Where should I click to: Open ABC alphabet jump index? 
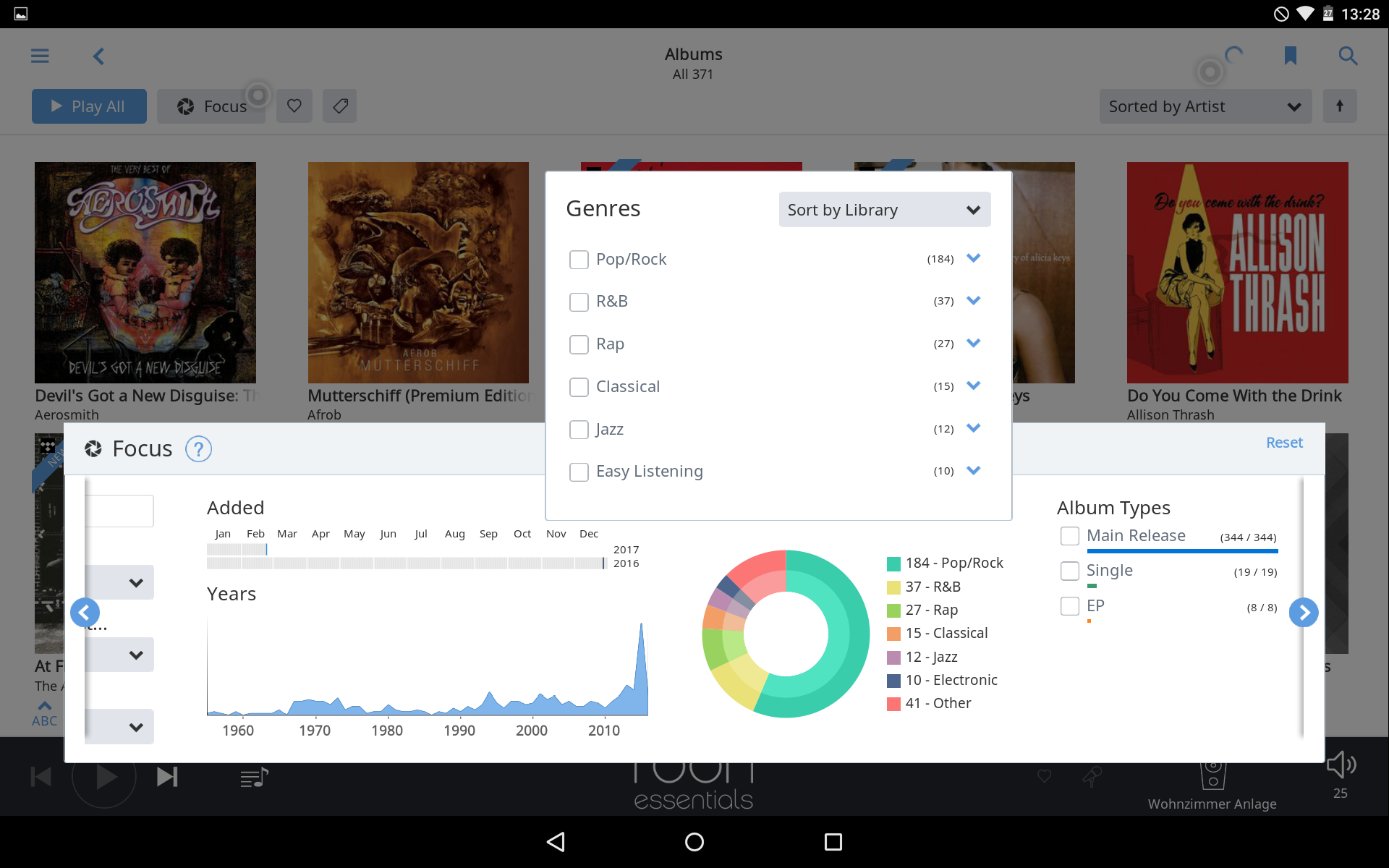click(x=45, y=714)
